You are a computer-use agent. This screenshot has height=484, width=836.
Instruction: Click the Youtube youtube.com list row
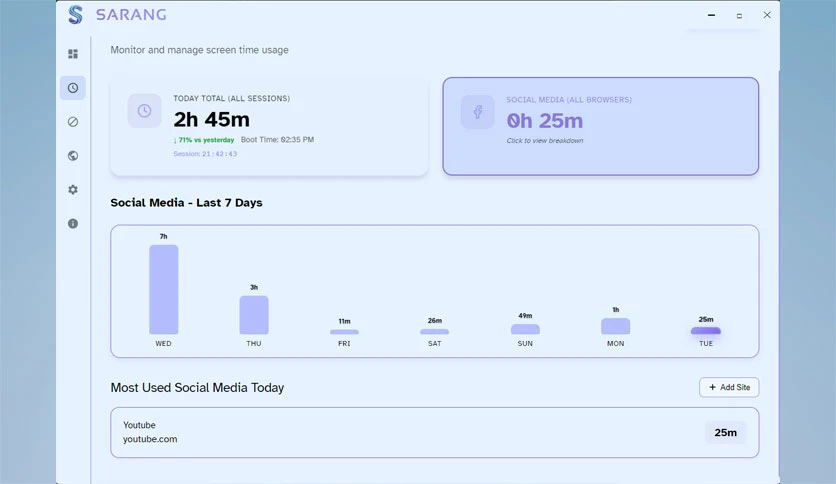pos(435,432)
